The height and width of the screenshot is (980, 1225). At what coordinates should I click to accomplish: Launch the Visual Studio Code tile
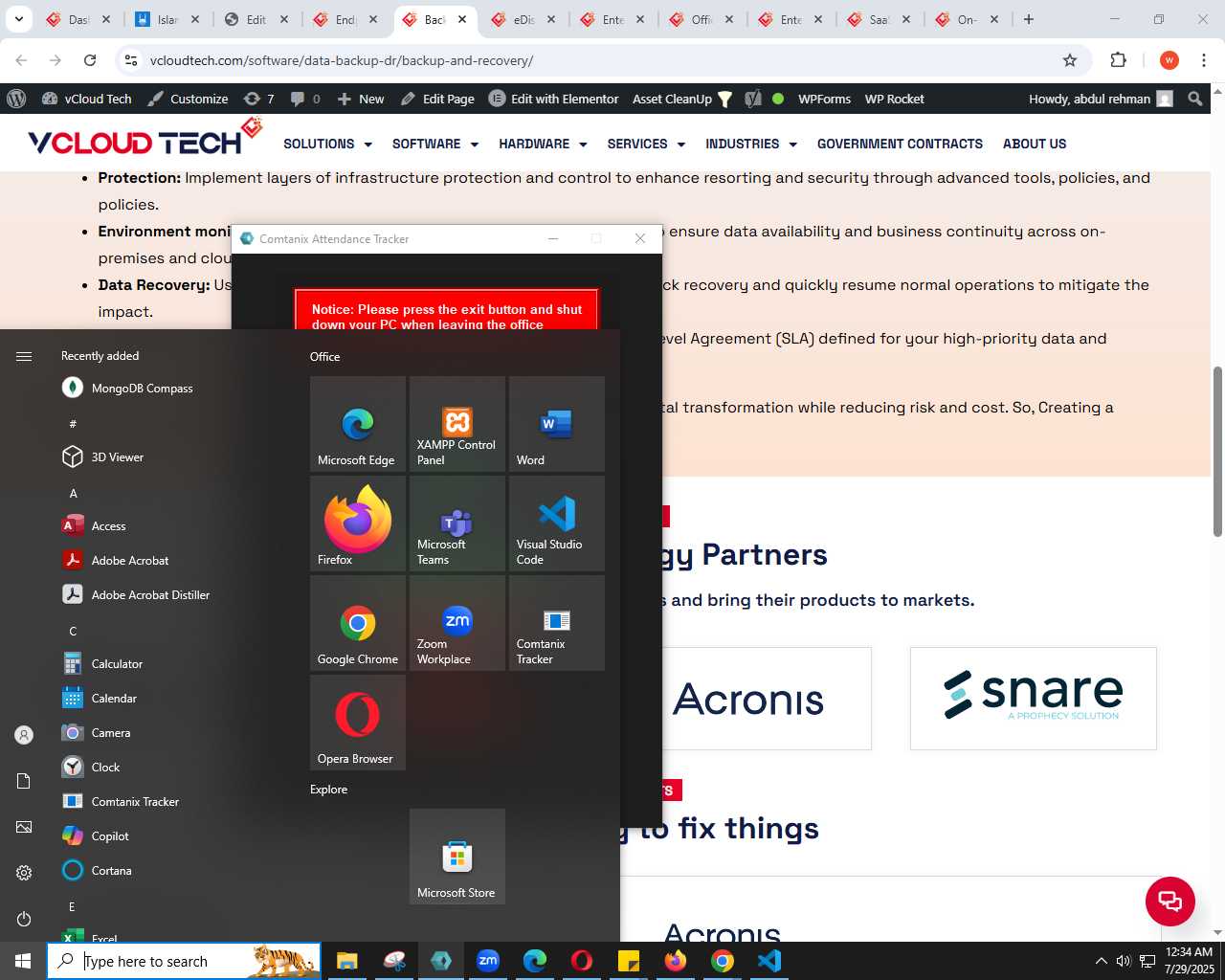pyautogui.click(x=556, y=523)
